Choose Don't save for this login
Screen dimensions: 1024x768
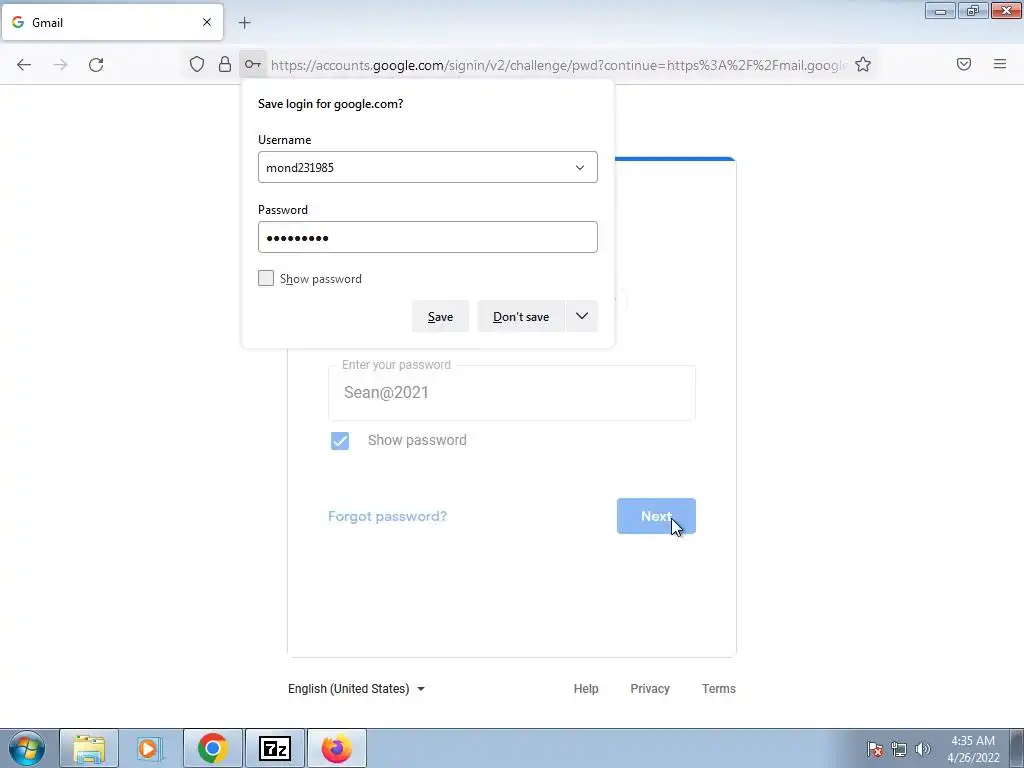(521, 317)
